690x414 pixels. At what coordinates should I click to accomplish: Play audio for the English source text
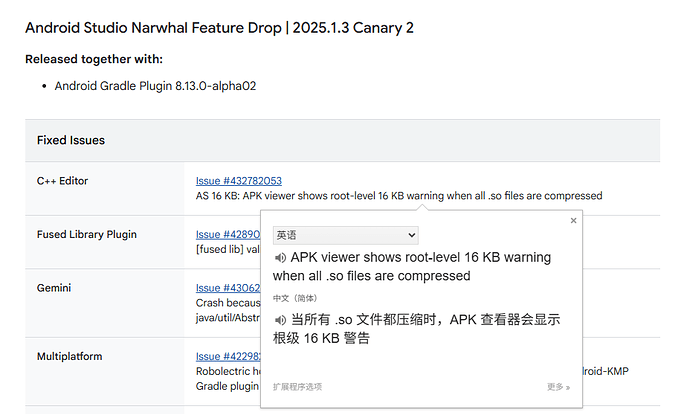tap(280, 258)
